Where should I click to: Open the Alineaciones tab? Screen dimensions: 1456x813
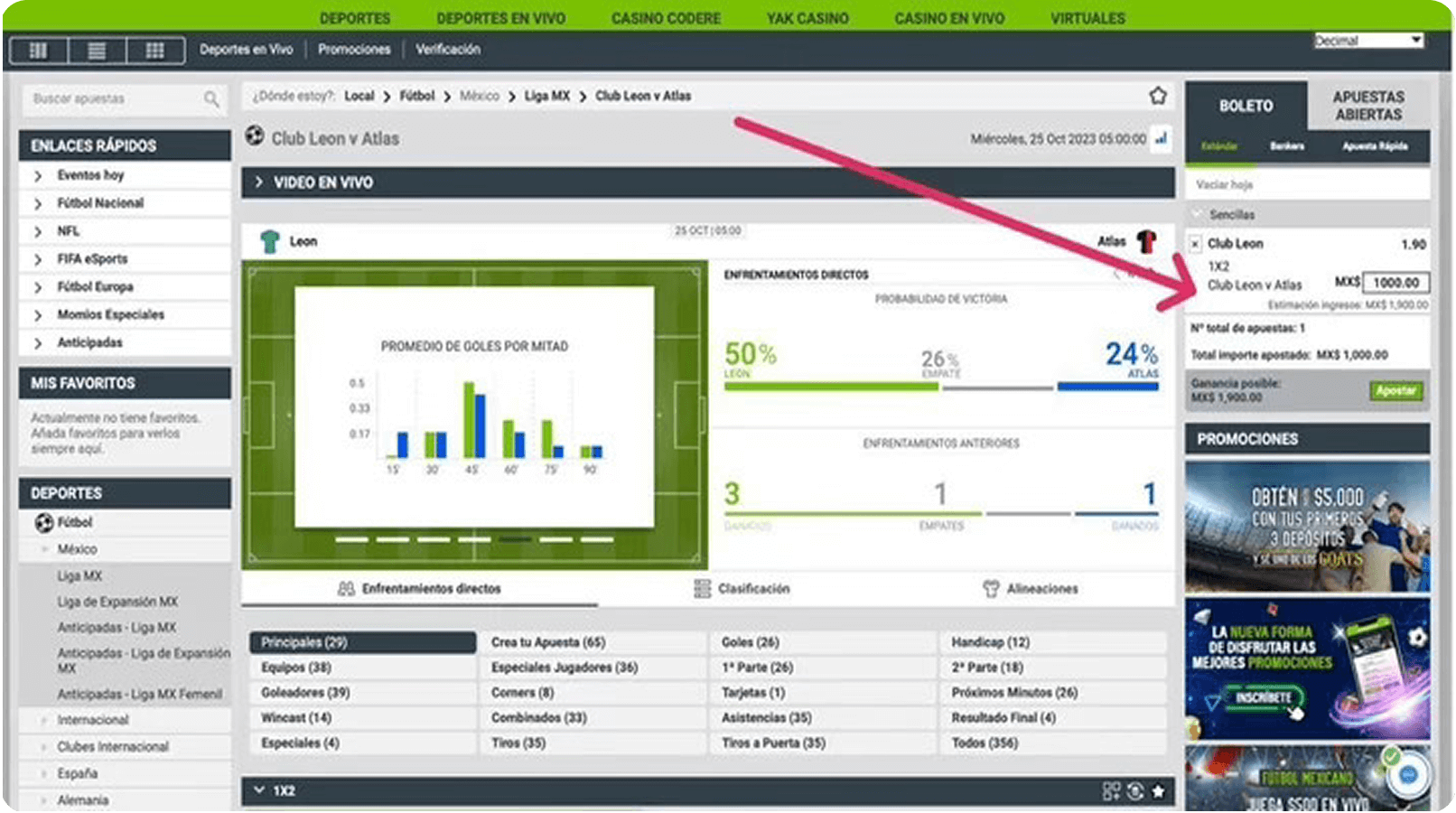[x=1031, y=589]
